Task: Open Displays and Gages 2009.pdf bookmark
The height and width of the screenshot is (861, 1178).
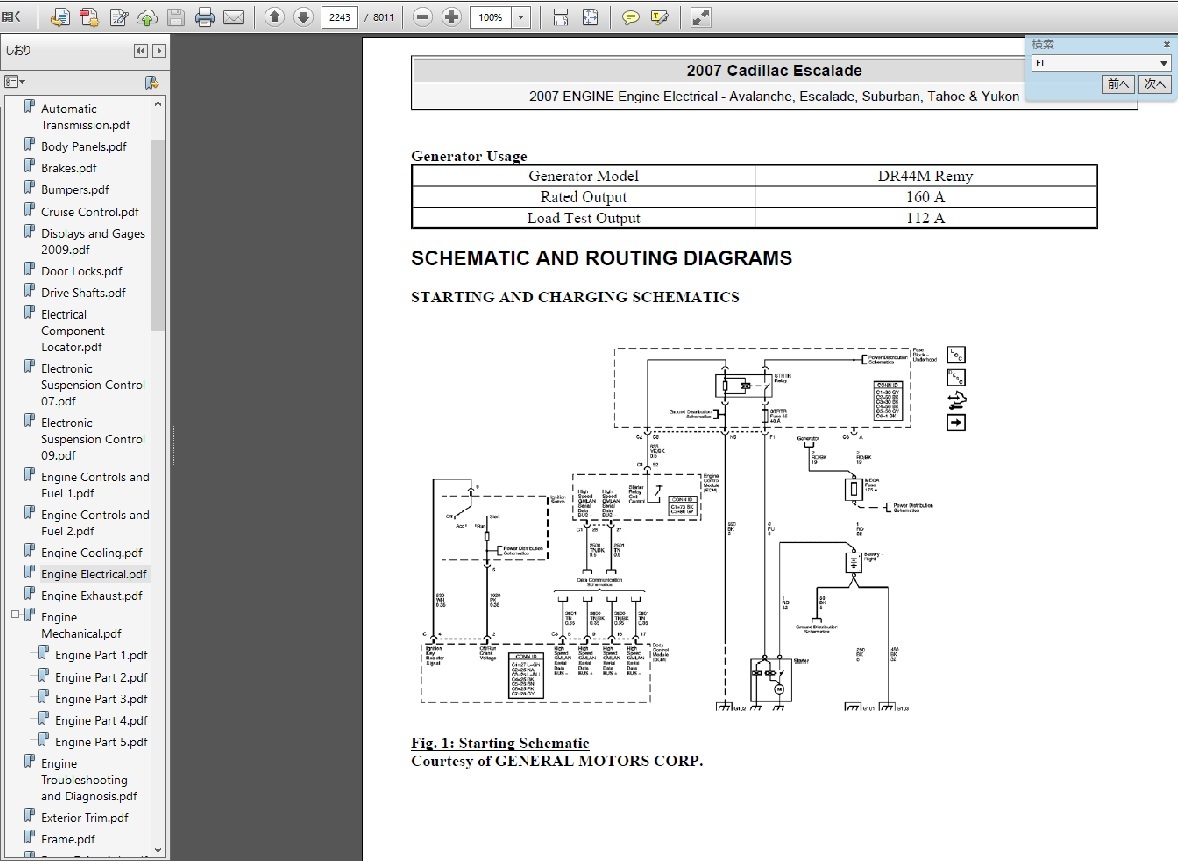Action: pyautogui.click(x=92, y=241)
